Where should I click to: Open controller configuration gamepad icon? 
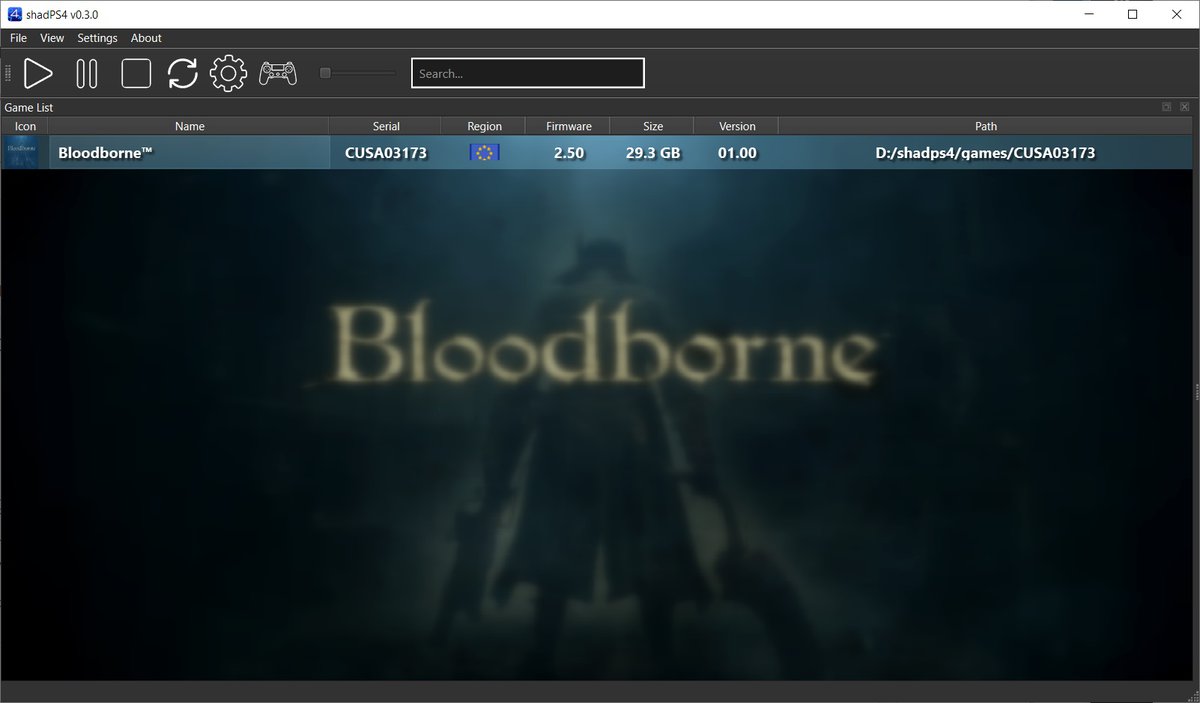click(x=277, y=73)
